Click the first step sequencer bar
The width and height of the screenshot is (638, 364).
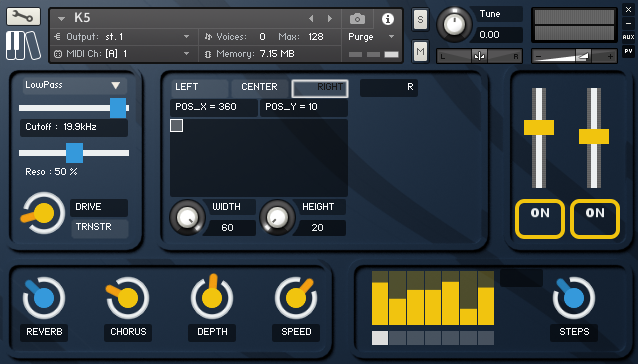[380, 304]
